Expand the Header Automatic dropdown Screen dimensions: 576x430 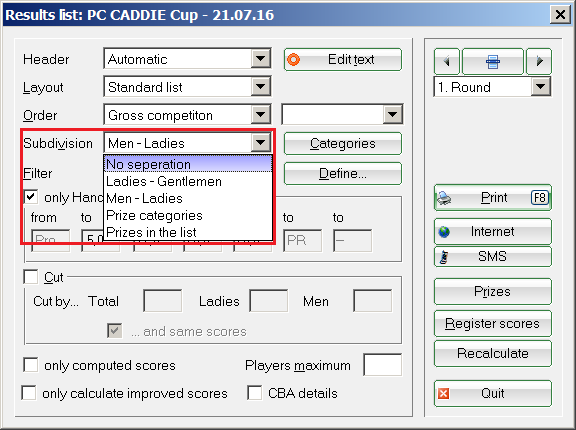[x=260, y=59]
